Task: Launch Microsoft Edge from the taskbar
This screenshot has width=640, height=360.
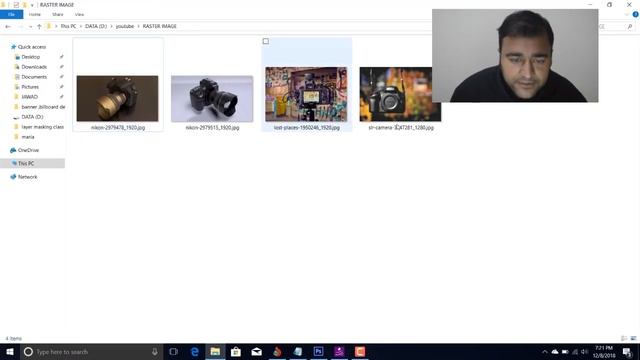Action: tap(195, 351)
